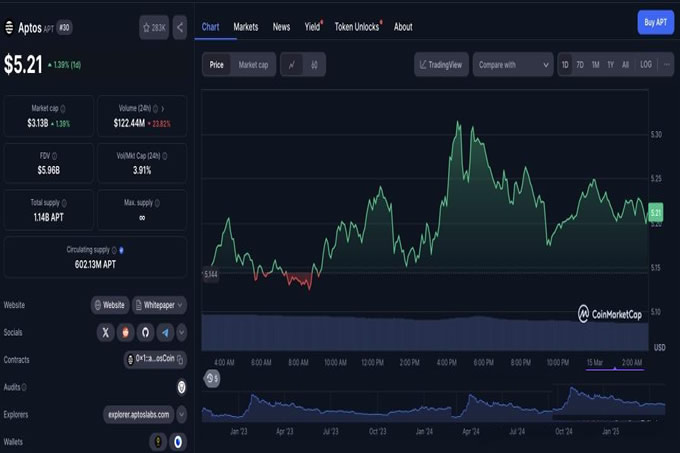Select the 7D time range
The width and height of the screenshot is (680, 453).
pos(580,65)
